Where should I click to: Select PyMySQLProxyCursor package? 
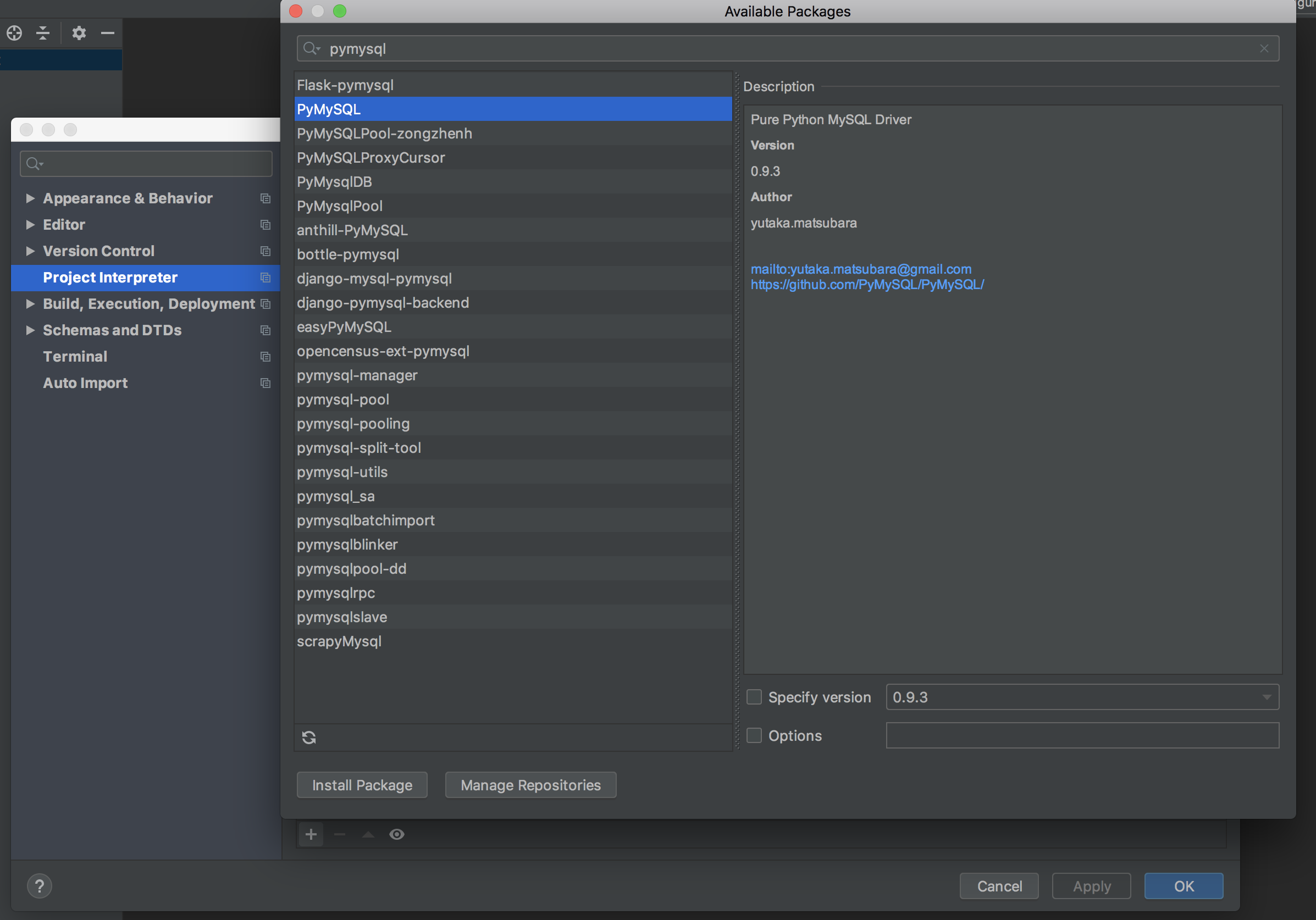[513, 158]
